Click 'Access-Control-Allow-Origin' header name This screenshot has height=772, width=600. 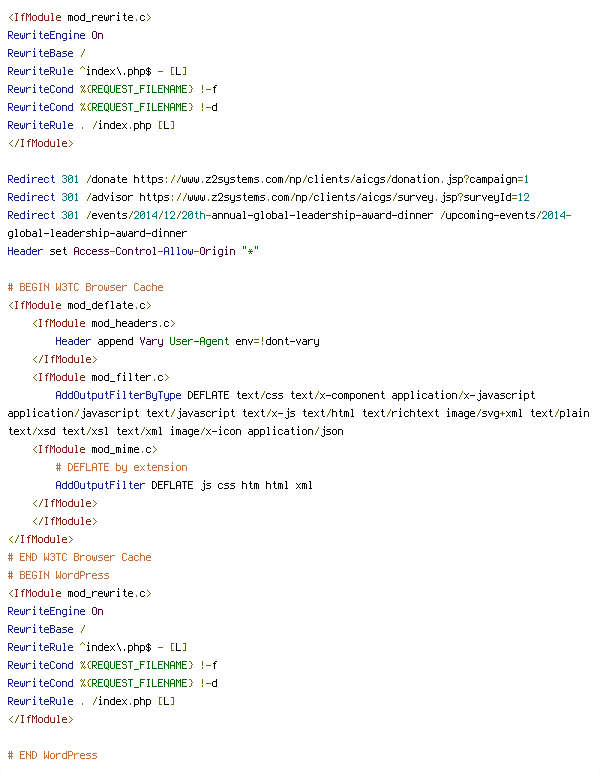click(x=155, y=251)
